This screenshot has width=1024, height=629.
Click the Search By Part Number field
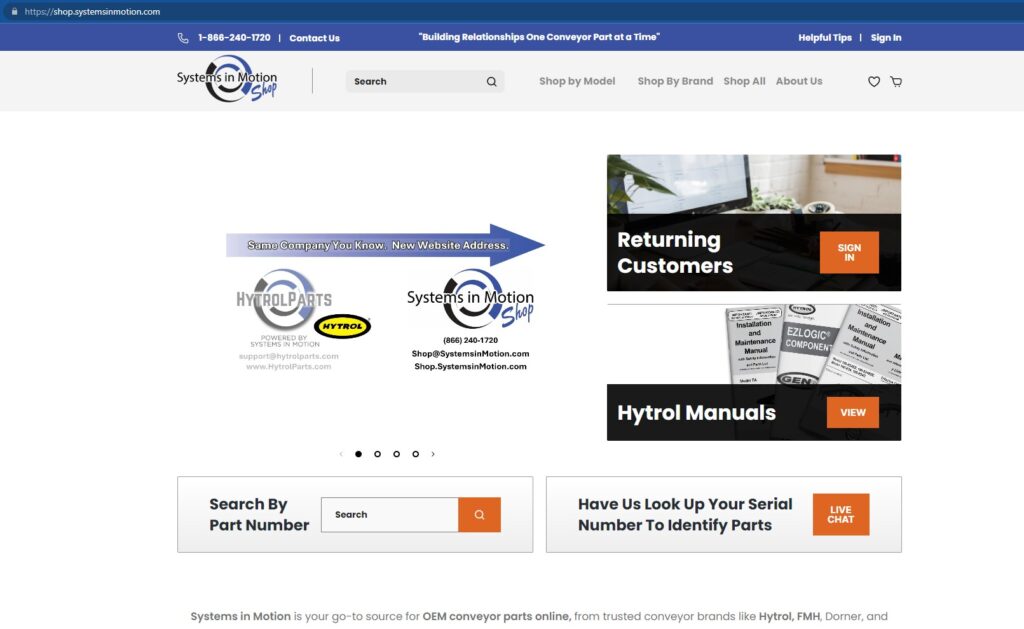389,515
